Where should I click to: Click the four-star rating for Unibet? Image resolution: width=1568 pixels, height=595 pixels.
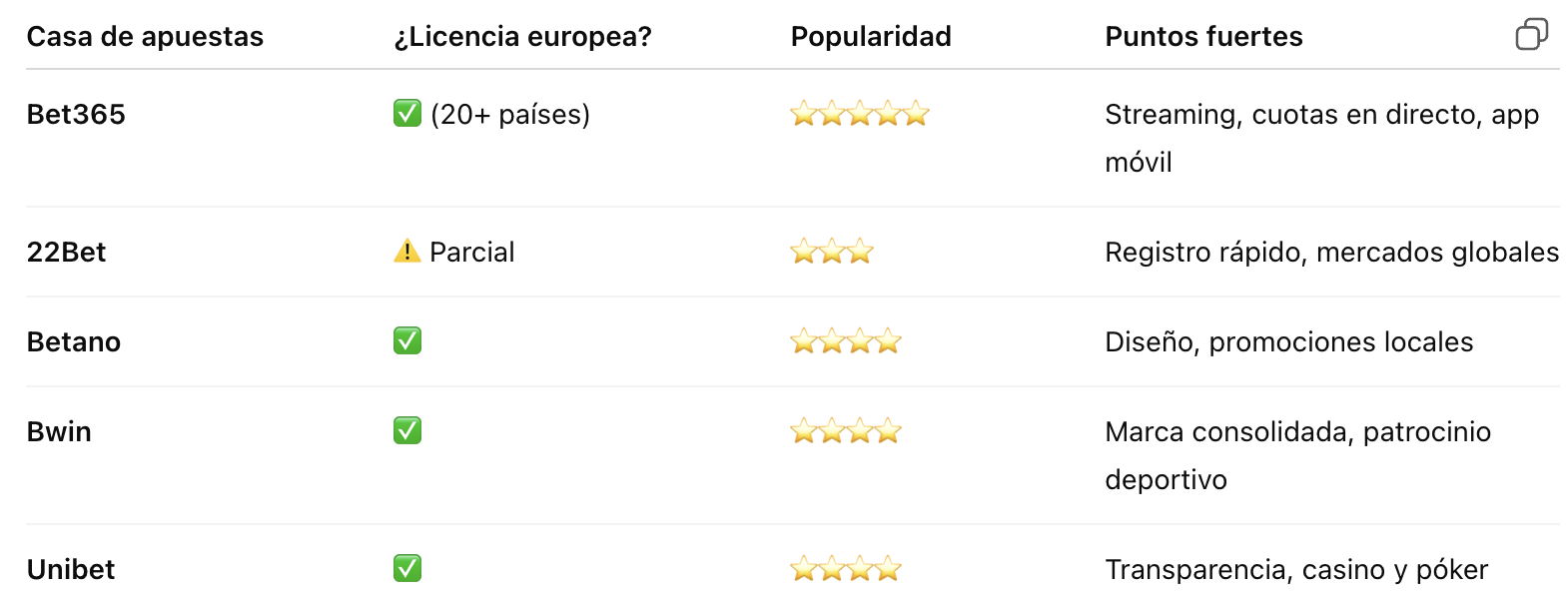[x=846, y=569]
